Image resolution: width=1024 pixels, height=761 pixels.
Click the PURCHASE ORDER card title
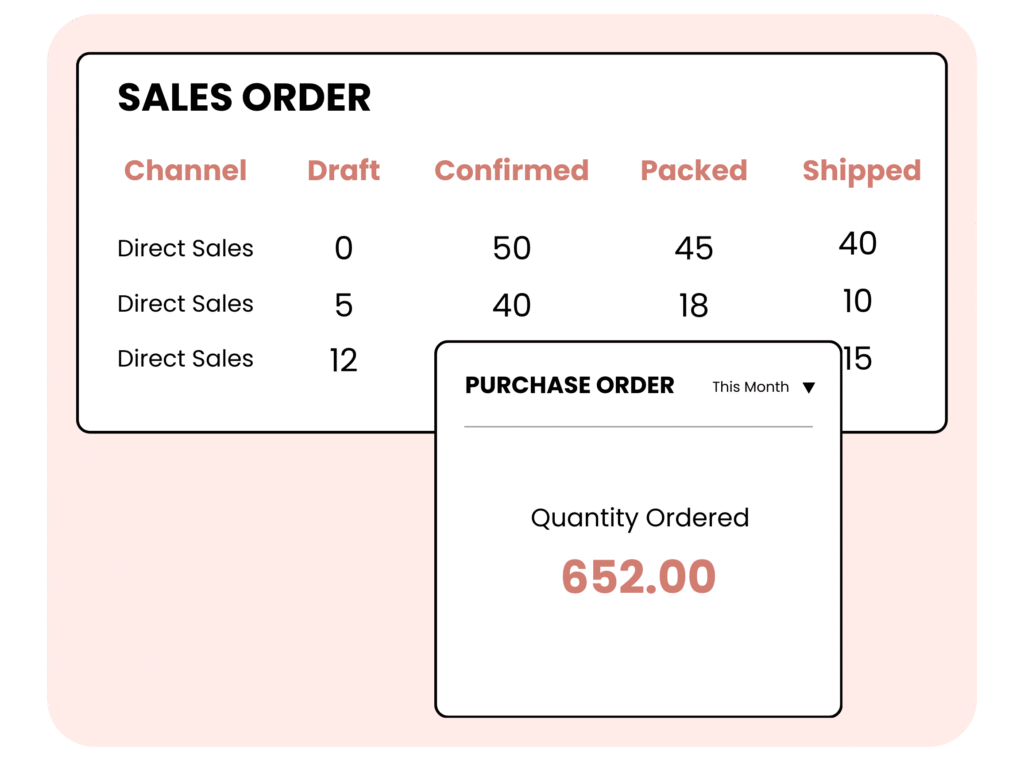click(569, 386)
